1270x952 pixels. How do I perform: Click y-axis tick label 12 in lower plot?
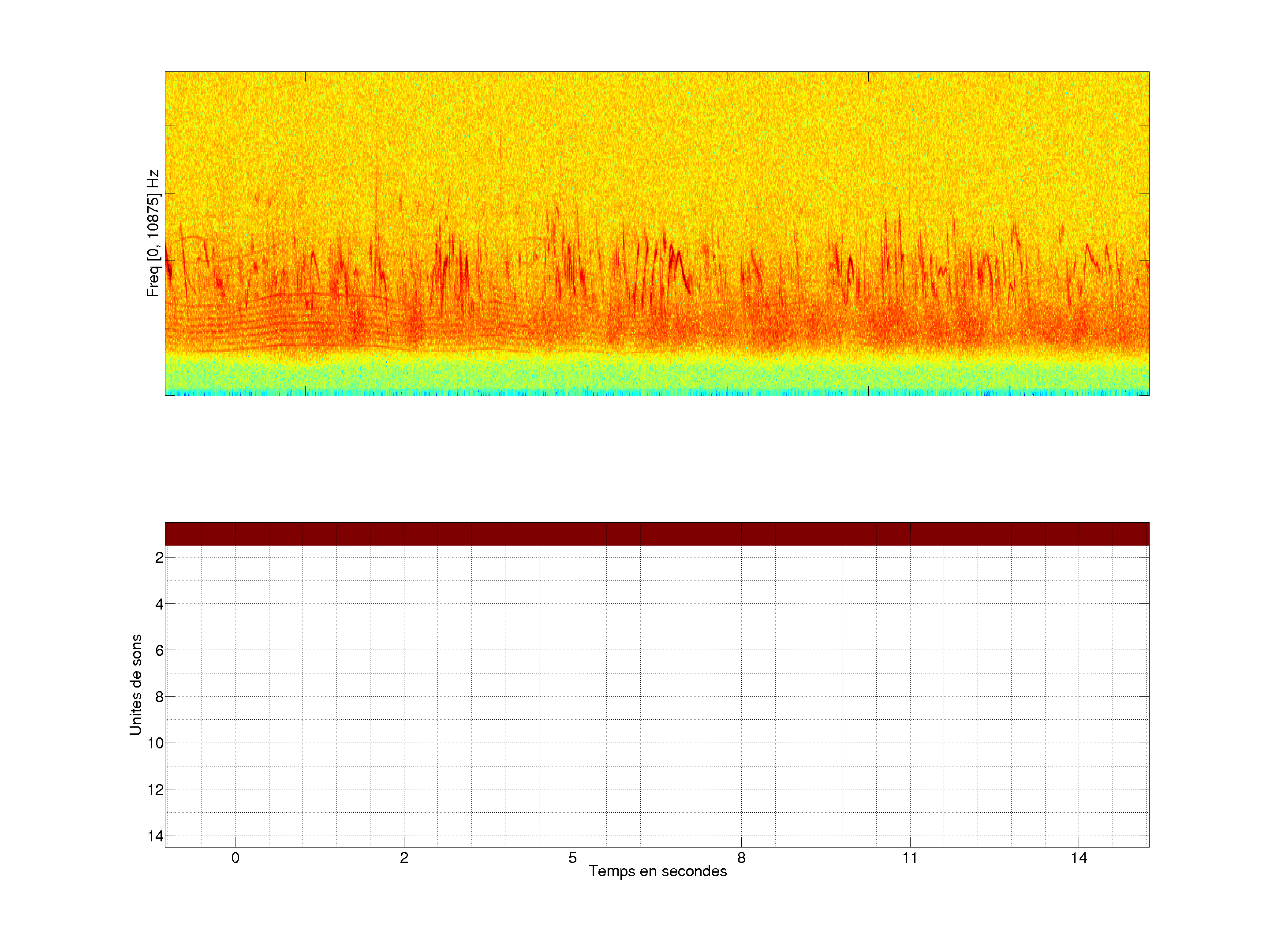pos(156,790)
